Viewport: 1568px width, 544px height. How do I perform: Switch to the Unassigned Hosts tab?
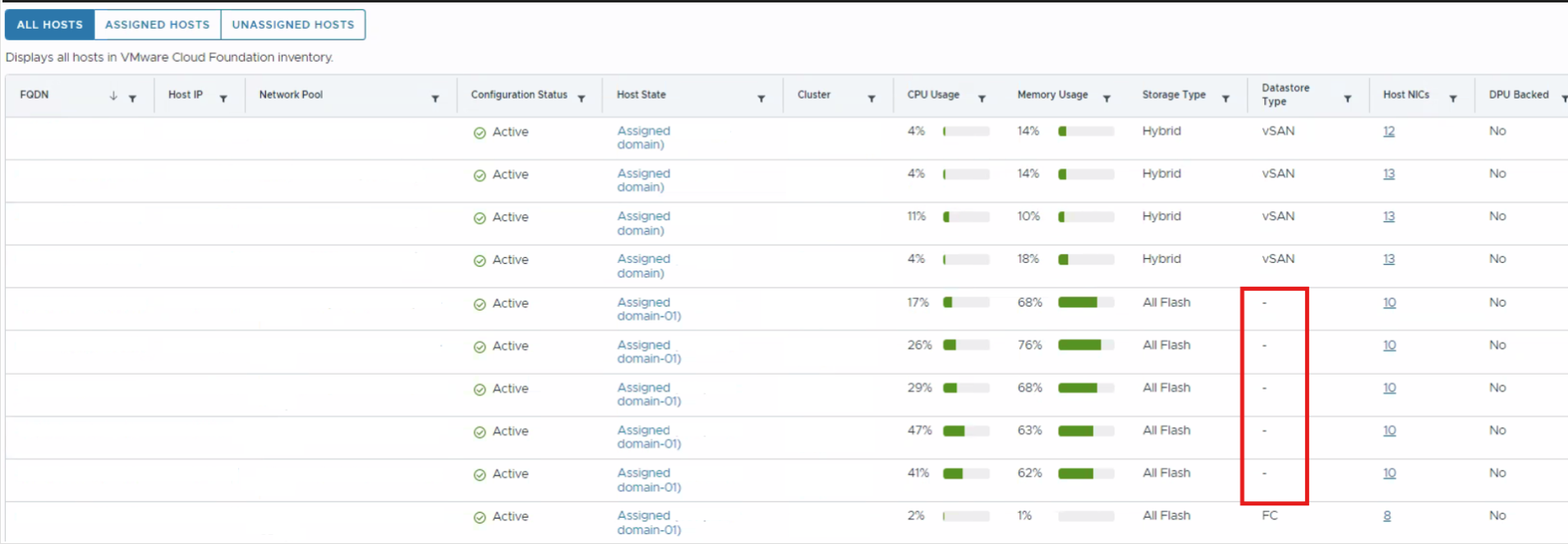point(293,25)
